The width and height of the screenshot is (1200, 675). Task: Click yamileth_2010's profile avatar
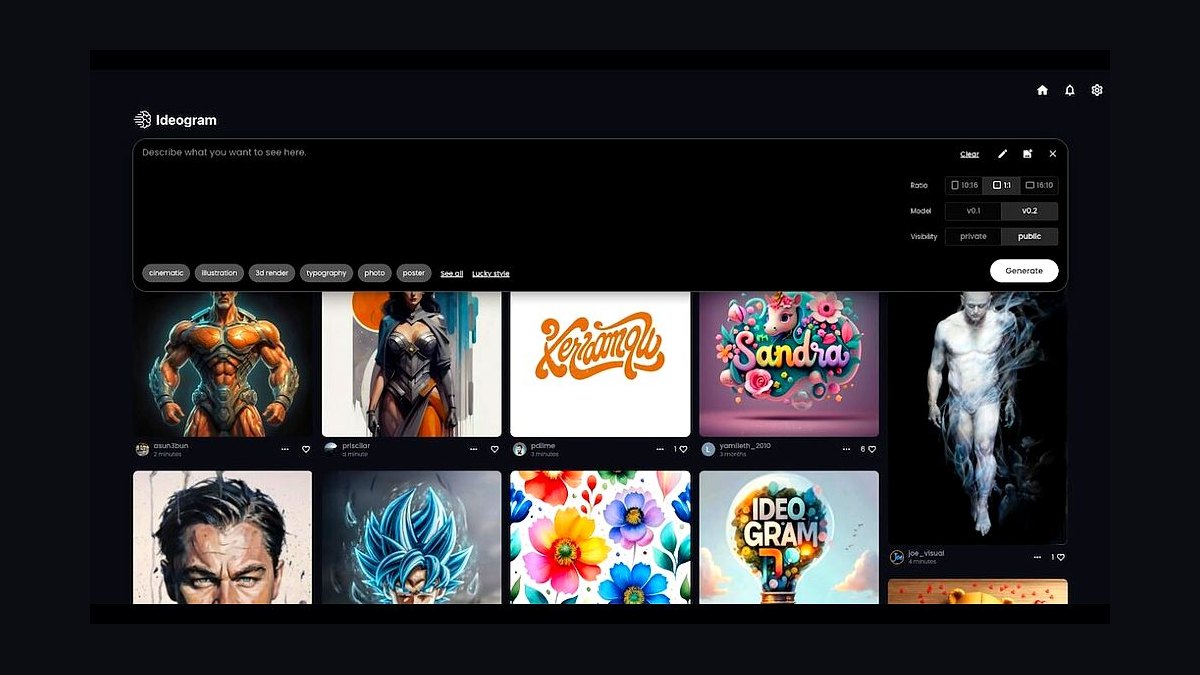click(709, 449)
